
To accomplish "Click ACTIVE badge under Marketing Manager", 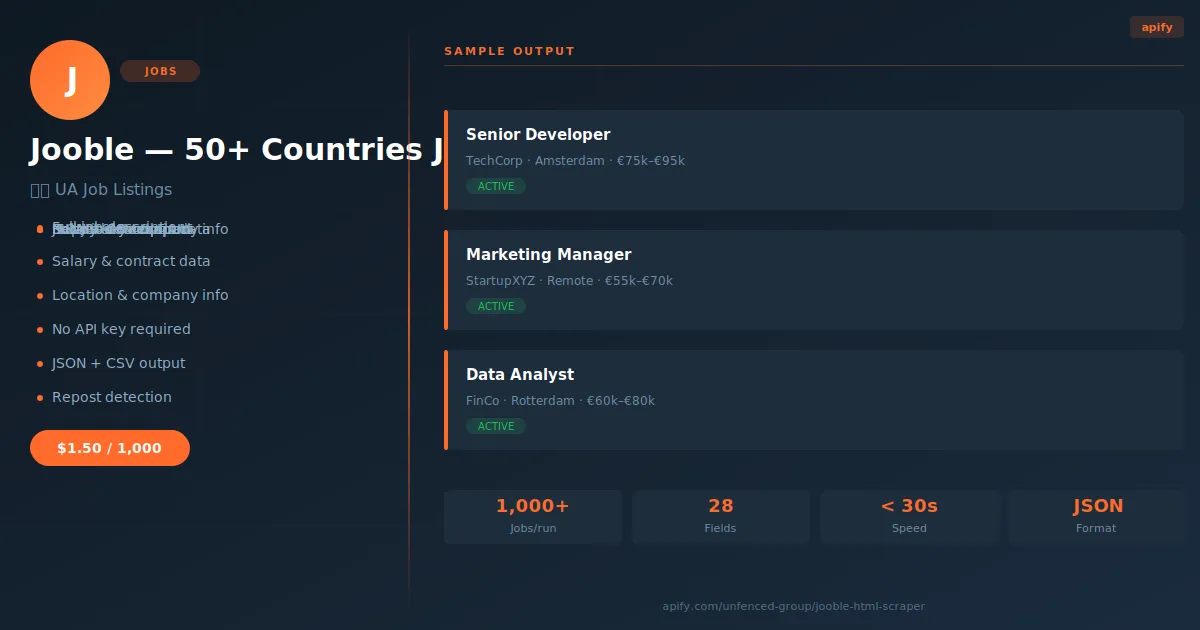I will pos(496,306).
